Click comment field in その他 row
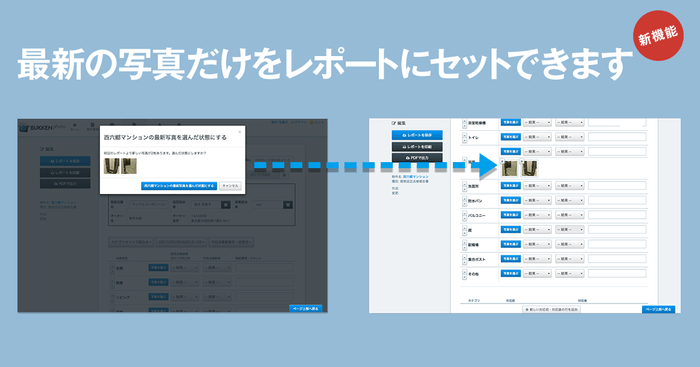Screen dimensions: 700x367 617,273
